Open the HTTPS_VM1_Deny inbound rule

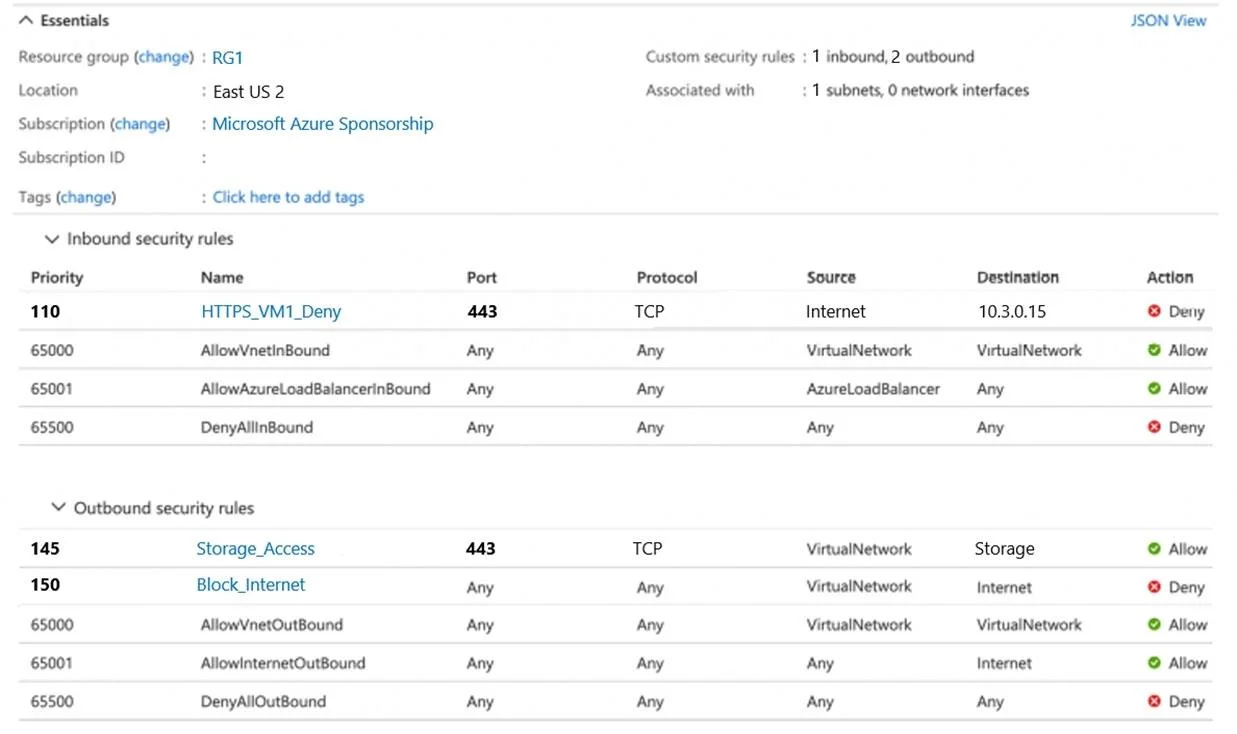pyautogui.click(x=271, y=312)
